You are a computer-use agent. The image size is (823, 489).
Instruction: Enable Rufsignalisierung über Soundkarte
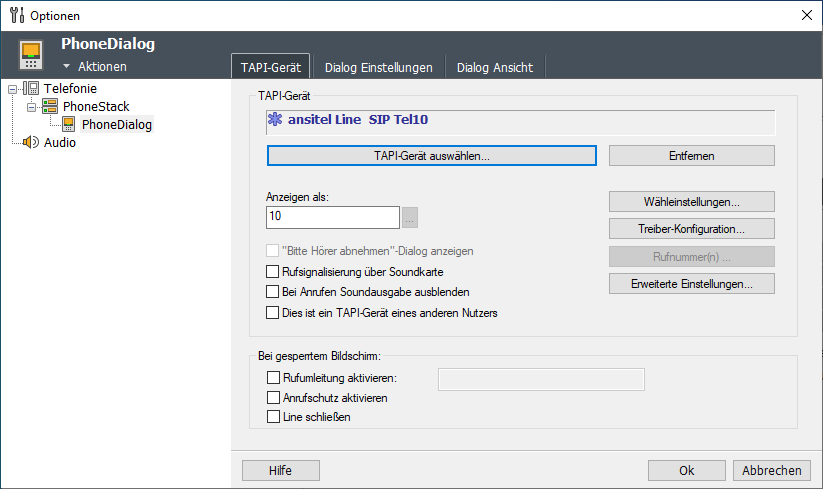tap(272, 271)
